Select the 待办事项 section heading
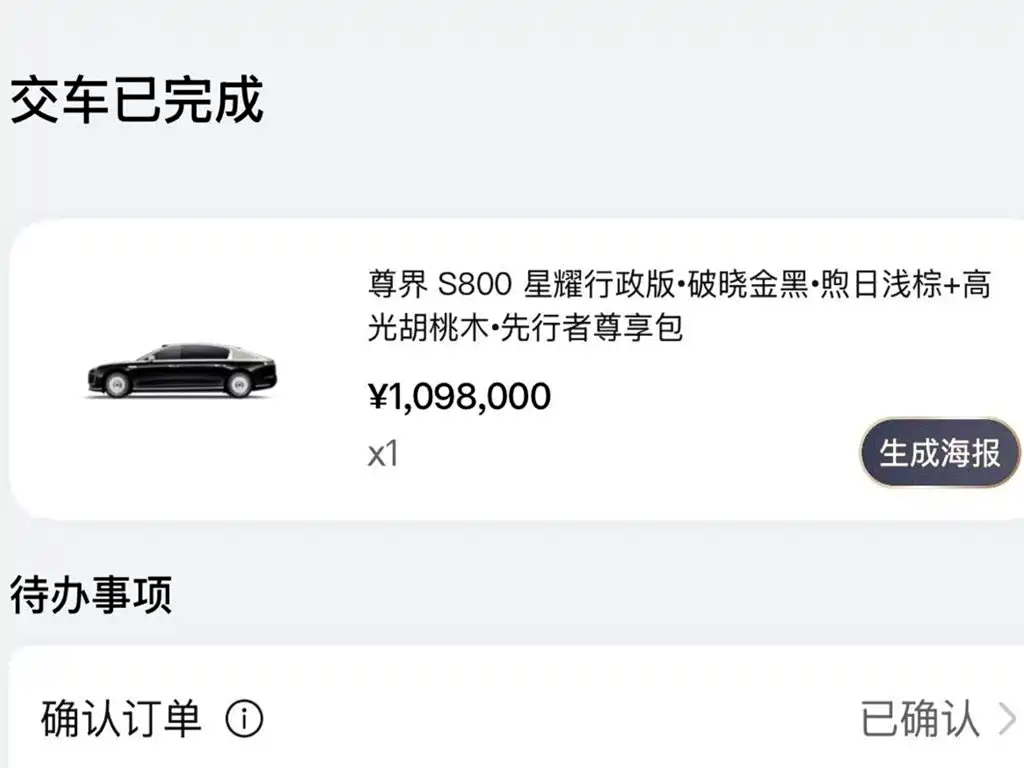The width and height of the screenshot is (1024, 768). [x=91, y=594]
